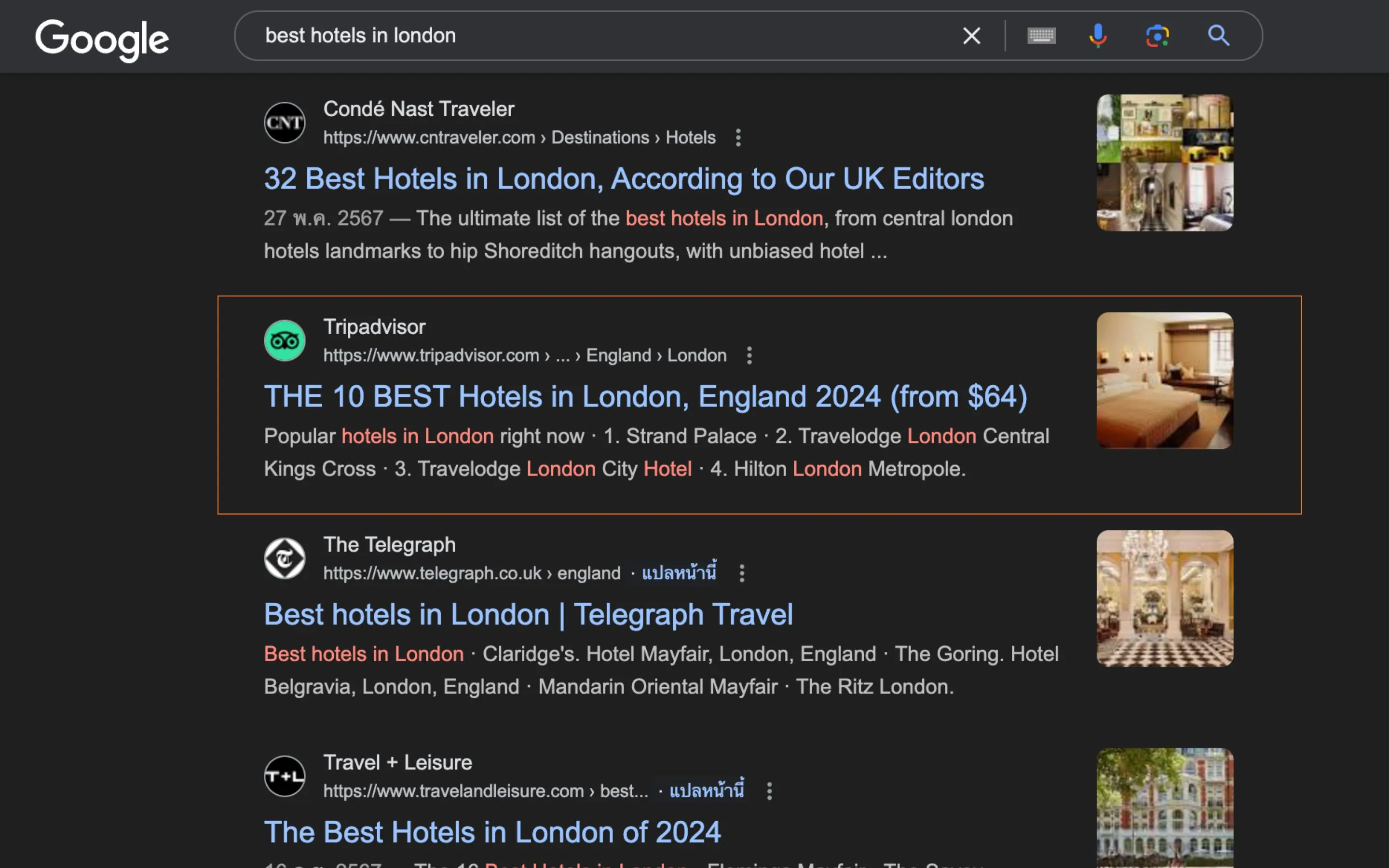Viewport: 1389px width, 868px height.
Task: Open the Condé Nast Traveler hotel collage thumbnail
Action: pyautogui.click(x=1165, y=163)
